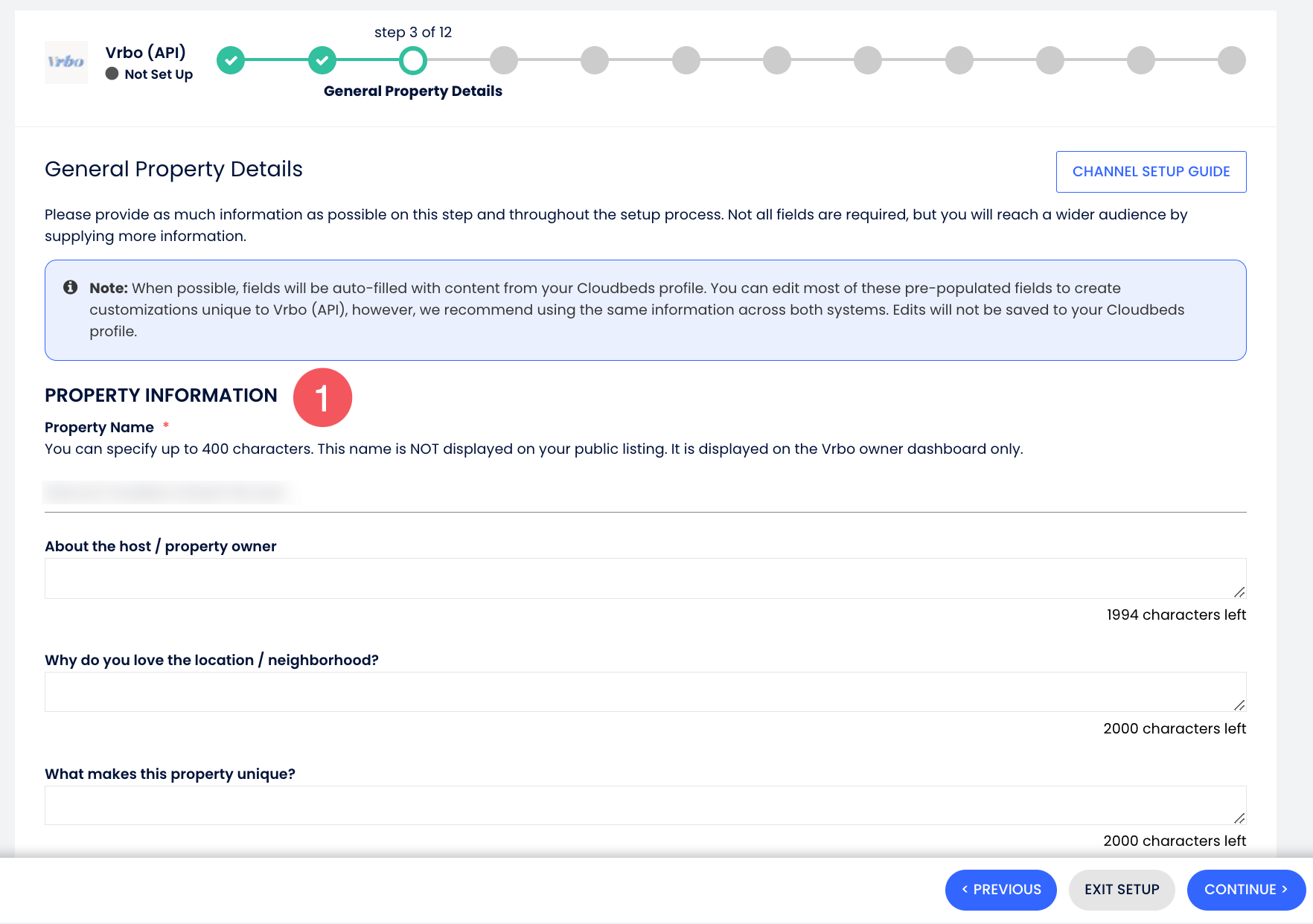This screenshot has height=924, width=1313.
Task: Click the first completed step checkmark
Action: tap(231, 60)
